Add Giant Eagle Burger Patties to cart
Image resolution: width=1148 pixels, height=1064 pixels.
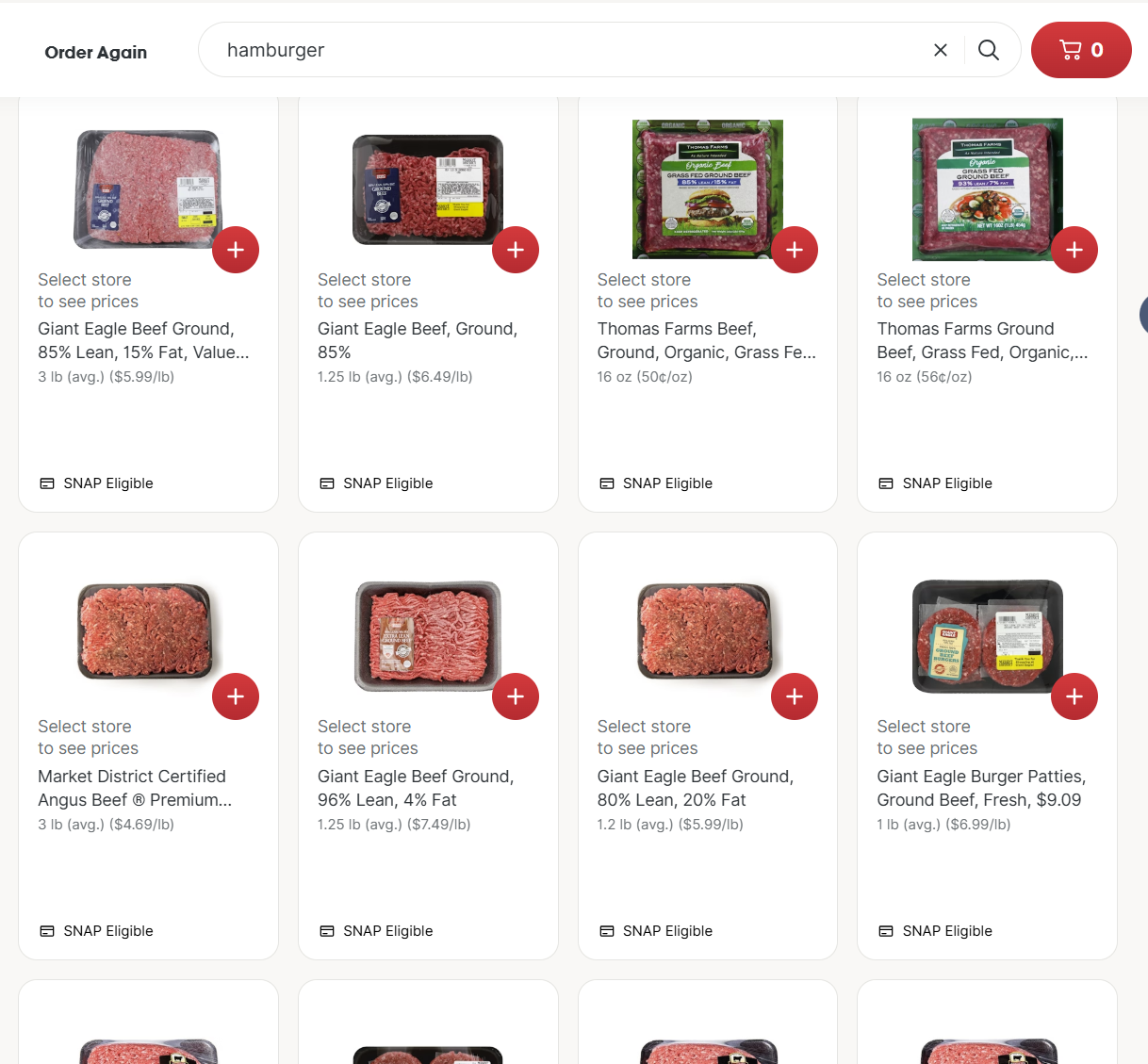click(1074, 696)
